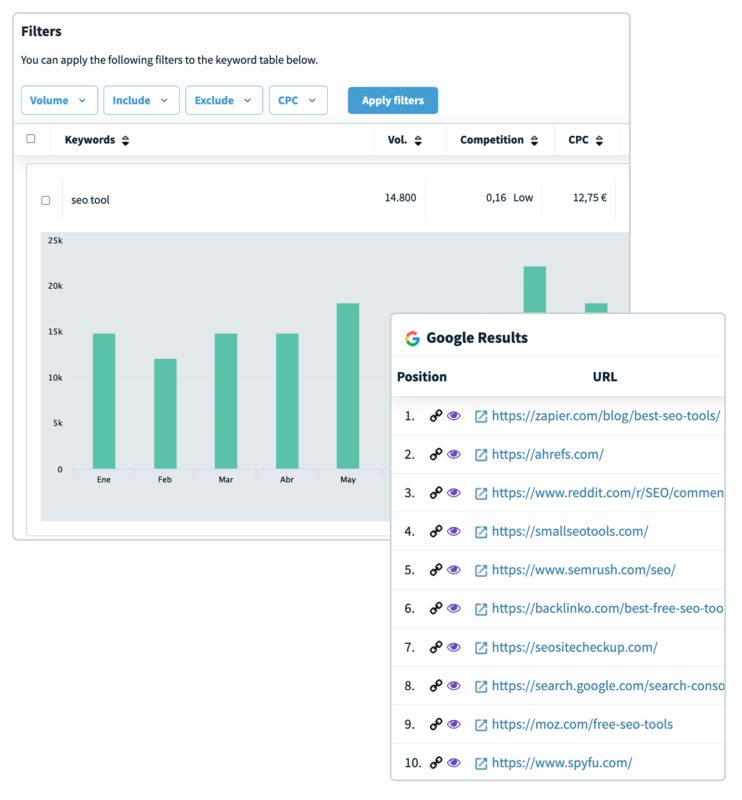Click external-link icon beside the moz.com URL
Image resolution: width=742 pixels, height=800 pixels.
click(x=481, y=724)
